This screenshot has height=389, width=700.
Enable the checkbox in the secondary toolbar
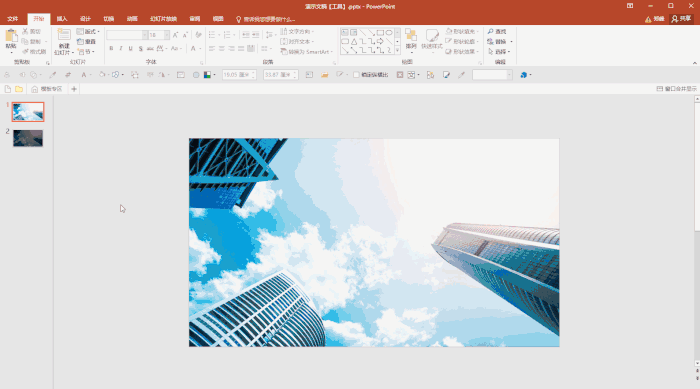pos(356,75)
